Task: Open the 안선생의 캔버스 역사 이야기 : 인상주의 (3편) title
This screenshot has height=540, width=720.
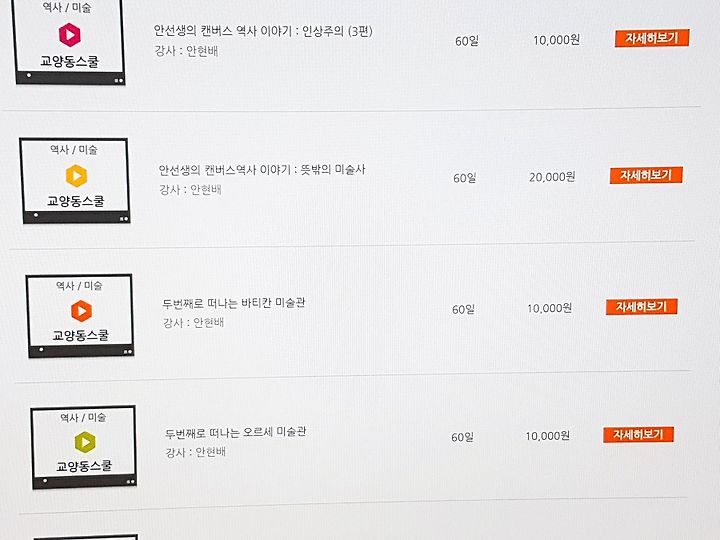Action: (x=263, y=31)
